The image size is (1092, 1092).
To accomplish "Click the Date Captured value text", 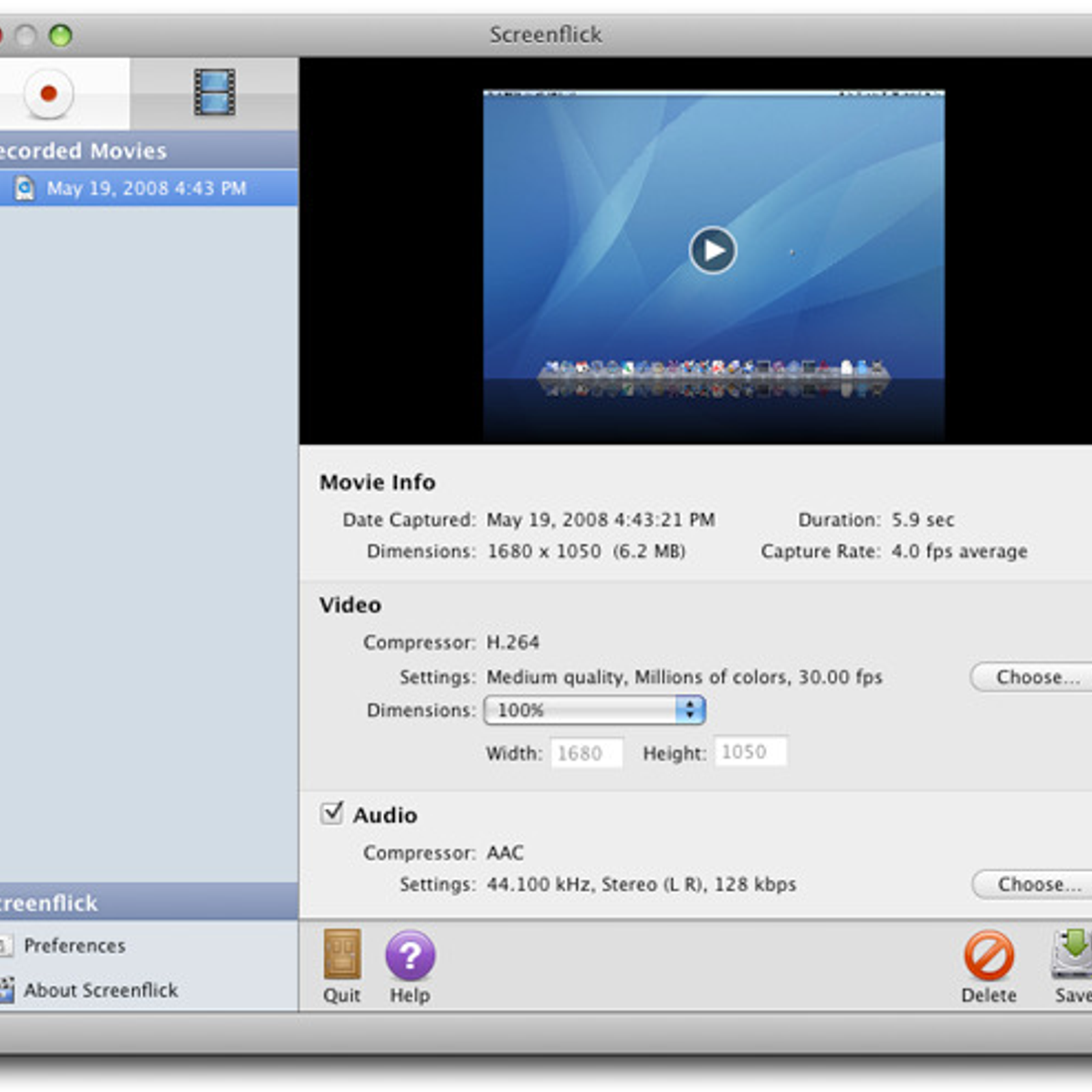I will click(x=601, y=520).
